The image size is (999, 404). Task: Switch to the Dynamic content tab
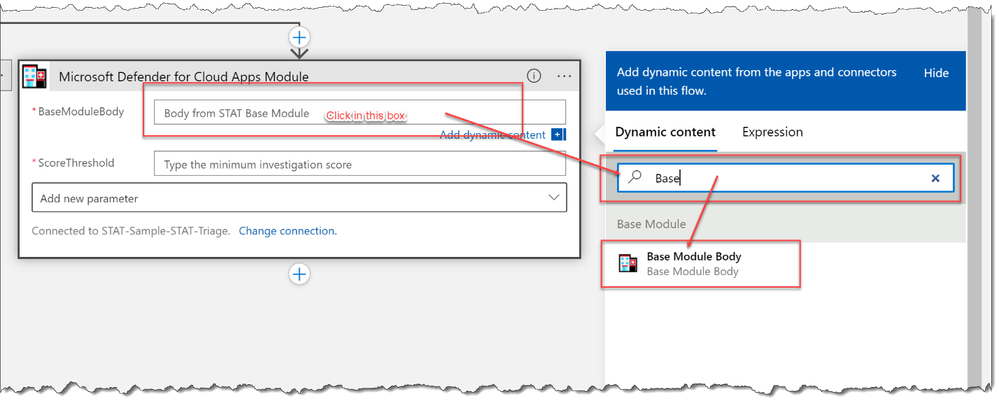click(x=665, y=132)
